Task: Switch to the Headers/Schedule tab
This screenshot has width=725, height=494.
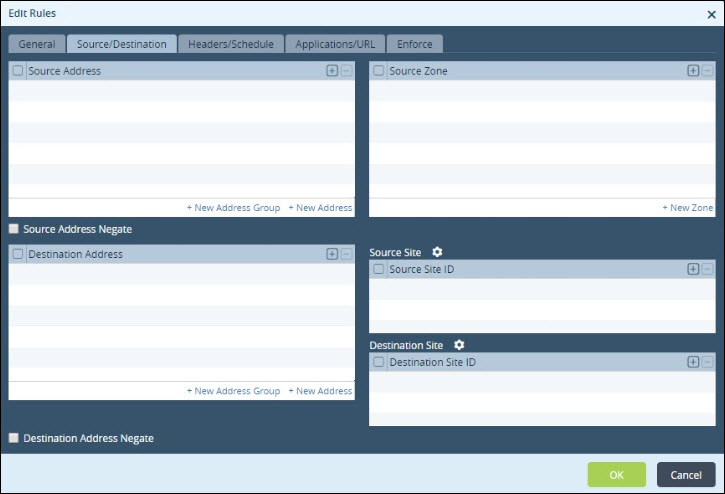Action: tap(231, 44)
